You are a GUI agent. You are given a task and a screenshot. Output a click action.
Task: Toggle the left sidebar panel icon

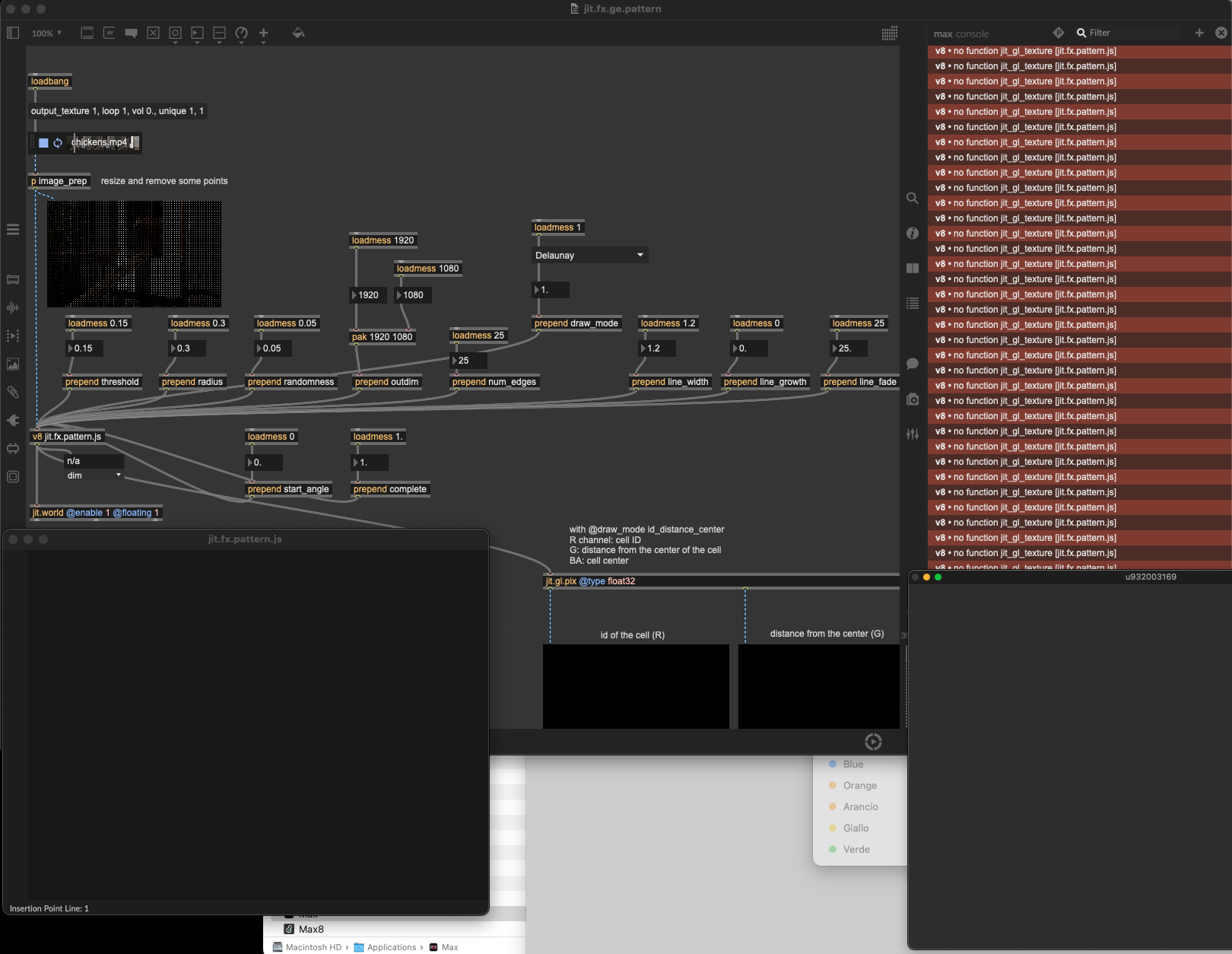(13, 33)
